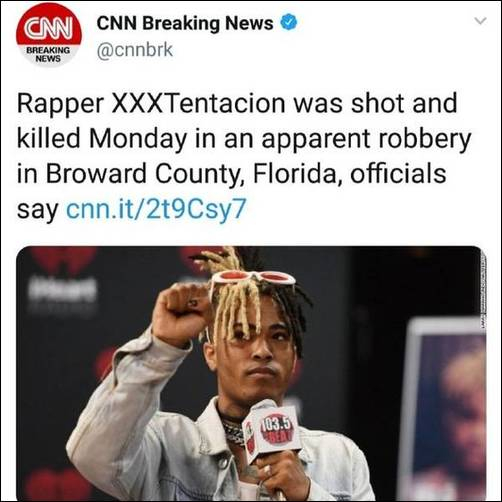502x502 pixels.
Task: Click the red CNN logo lettering
Action: [x=49, y=30]
